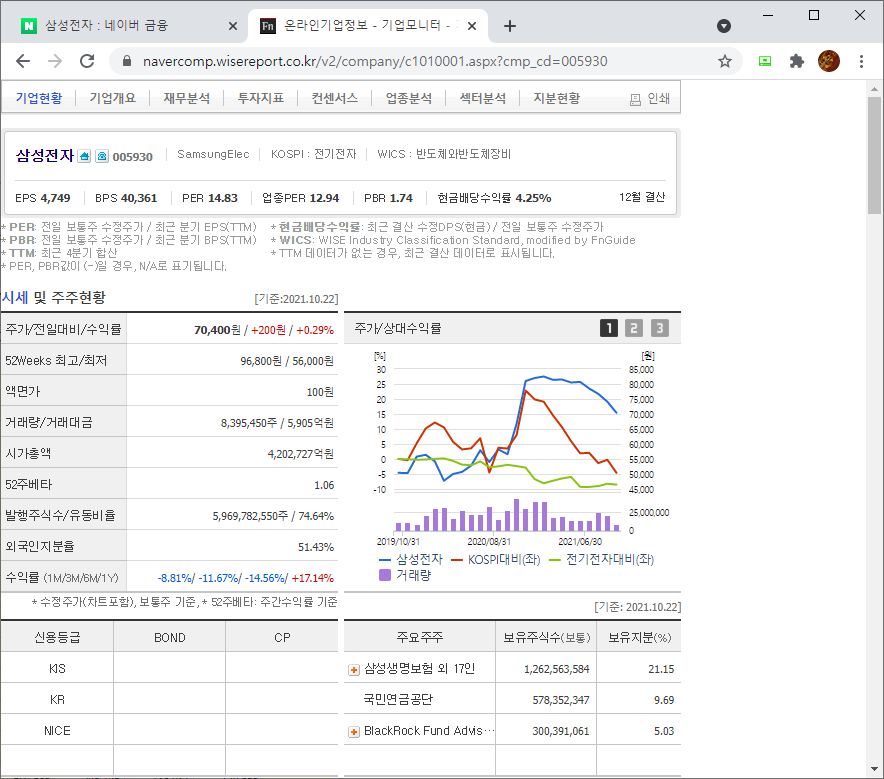Image resolution: width=884 pixels, height=779 pixels.
Task: Click the red KOSPI대비(좌) legend marker
Action: 457,560
